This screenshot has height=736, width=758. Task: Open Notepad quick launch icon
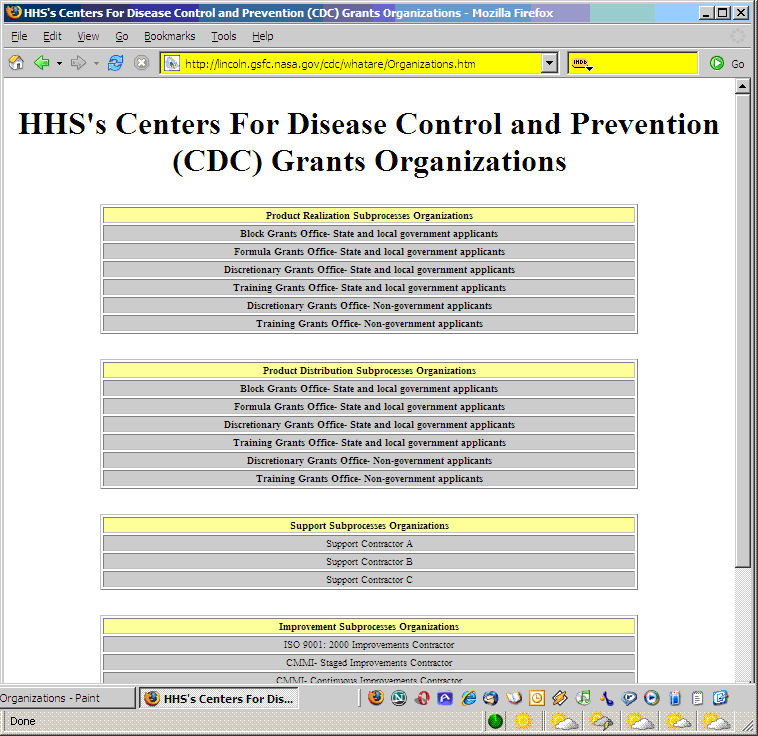(698, 698)
